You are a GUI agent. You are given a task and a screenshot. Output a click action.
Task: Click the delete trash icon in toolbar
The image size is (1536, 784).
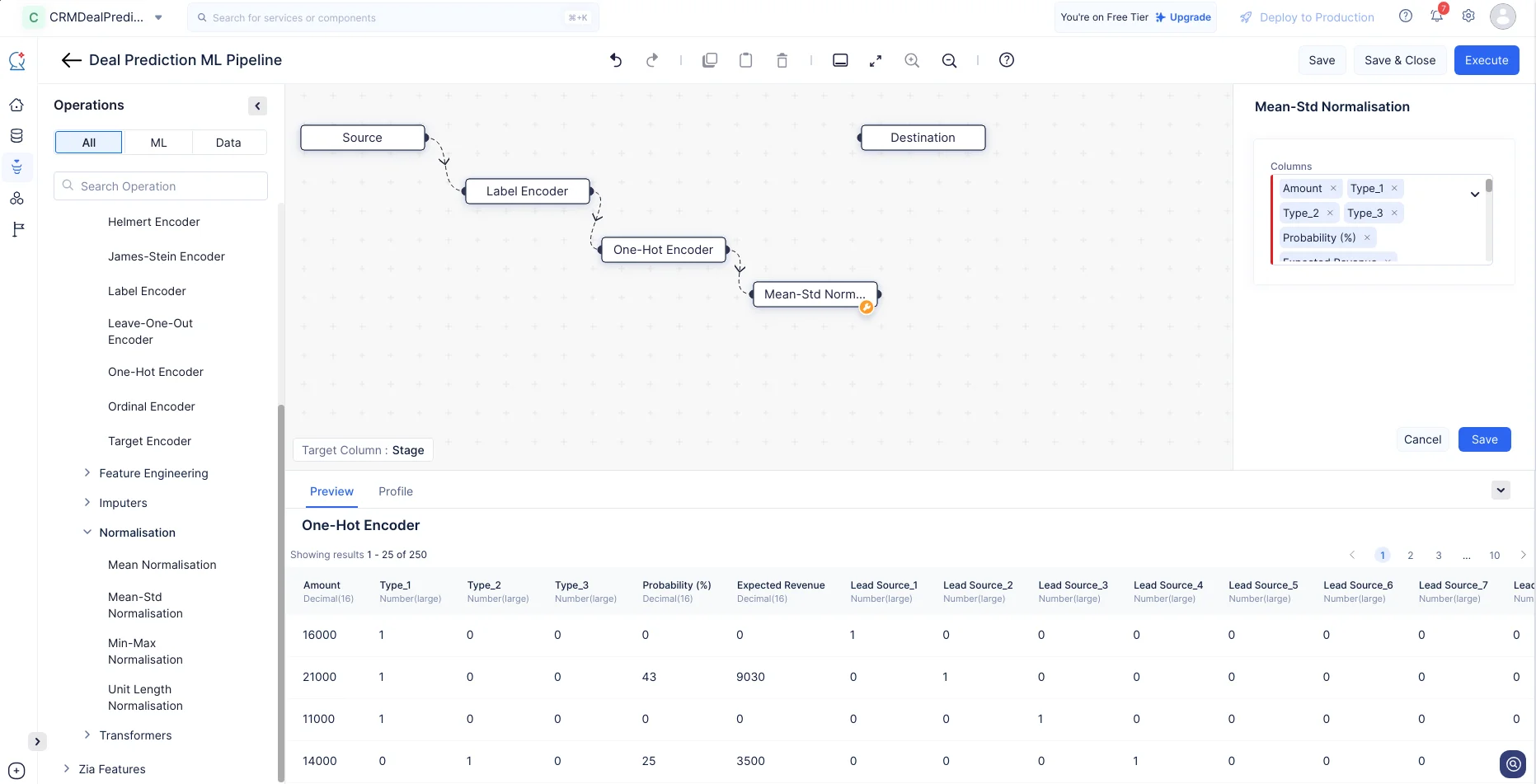coord(782,60)
